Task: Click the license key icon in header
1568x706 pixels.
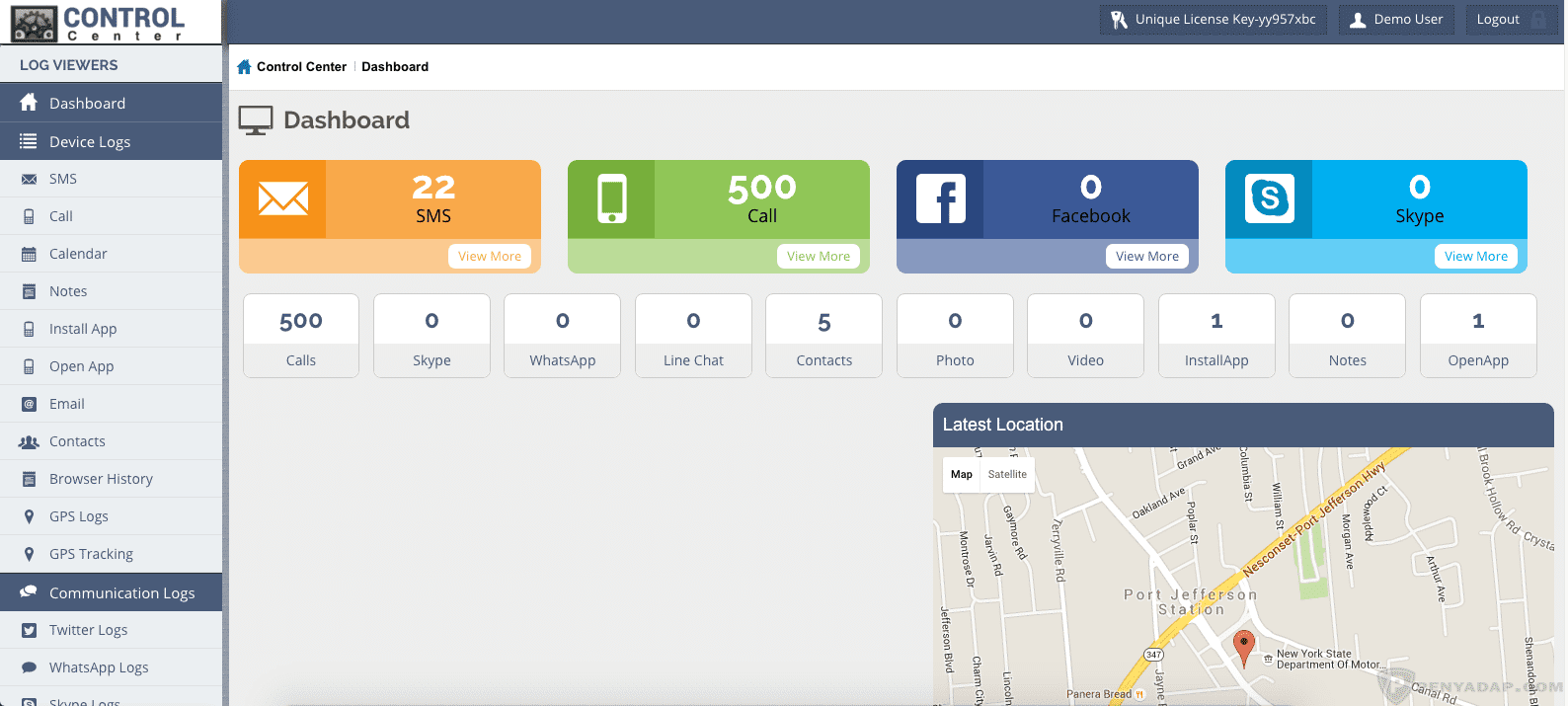Action: pyautogui.click(x=1119, y=20)
